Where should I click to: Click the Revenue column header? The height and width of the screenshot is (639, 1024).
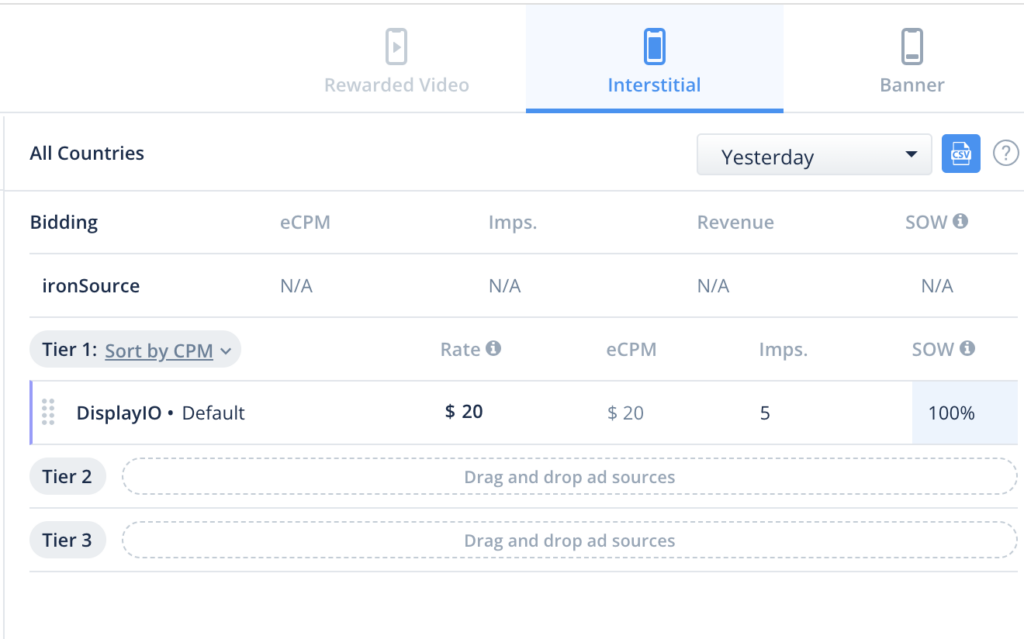735,222
